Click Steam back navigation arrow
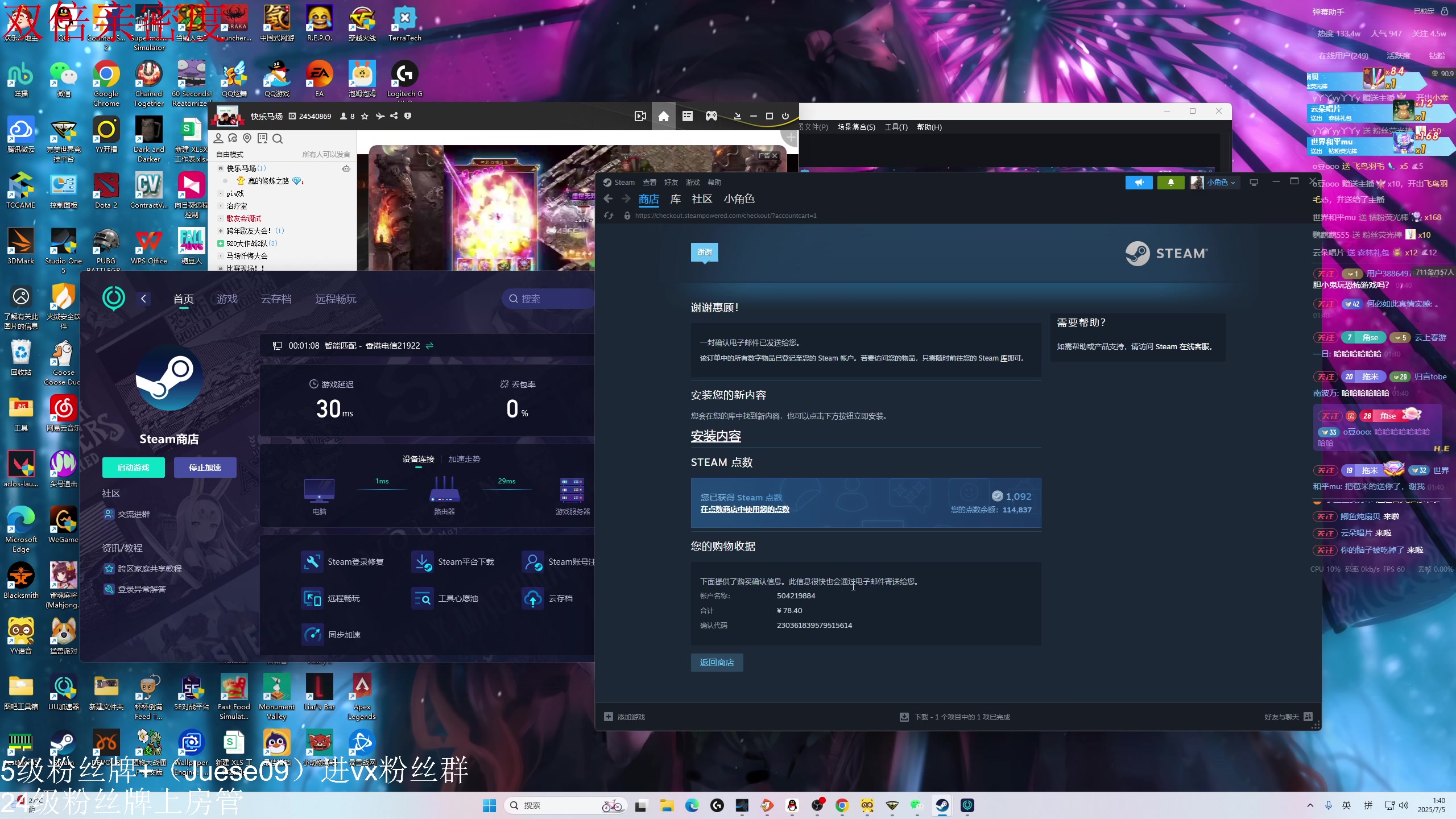Screen dimensions: 1456x819 point(608,198)
